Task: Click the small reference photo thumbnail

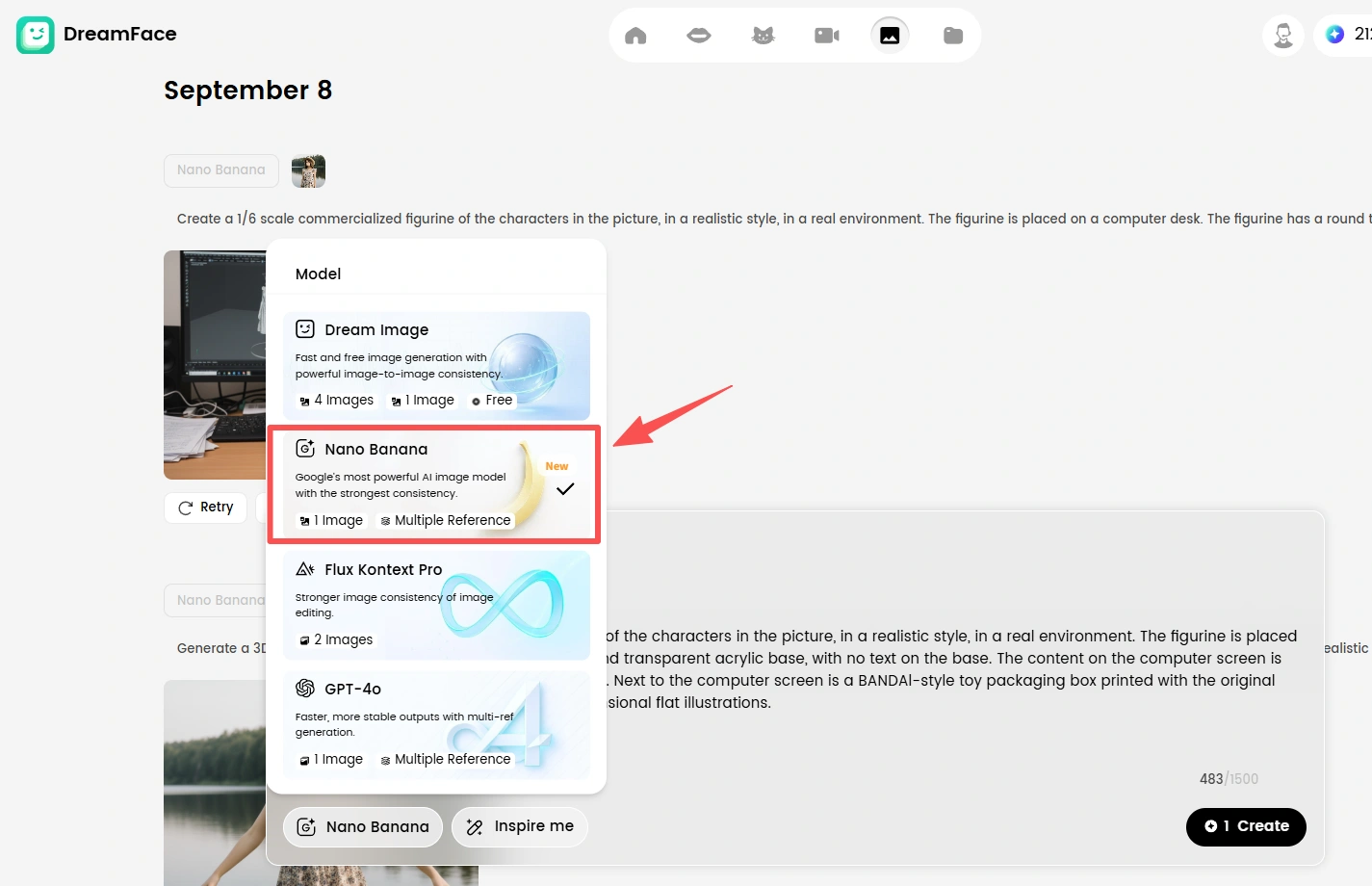Action: tap(308, 170)
